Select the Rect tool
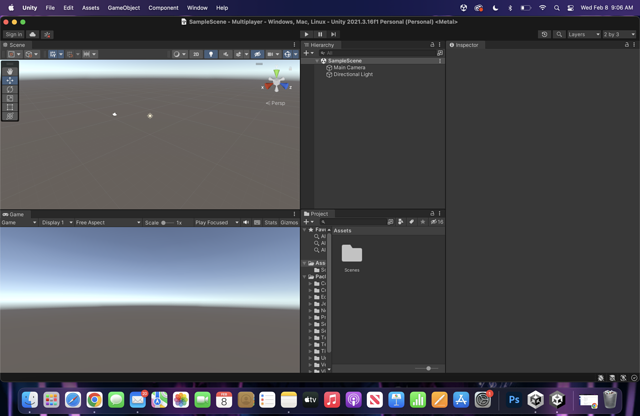The height and width of the screenshot is (416, 640). click(10, 107)
